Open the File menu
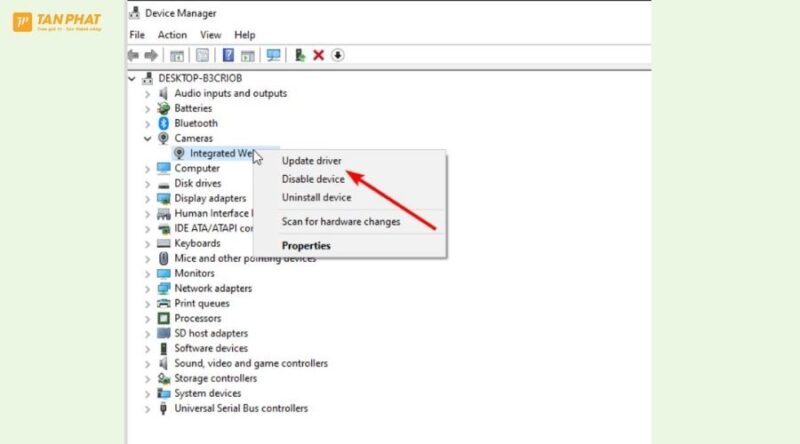 coord(138,35)
